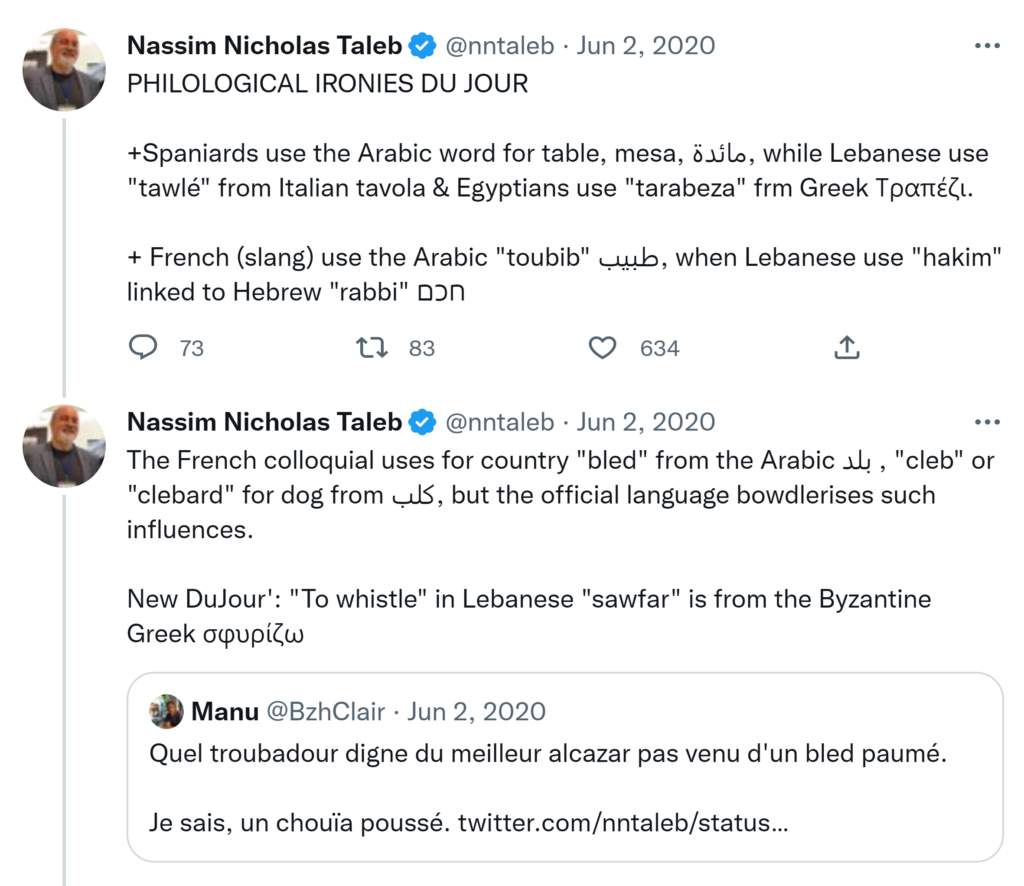The image size is (1024, 886).
Task: Open Taleb's avatar on second tweet
Action: click(x=64, y=445)
